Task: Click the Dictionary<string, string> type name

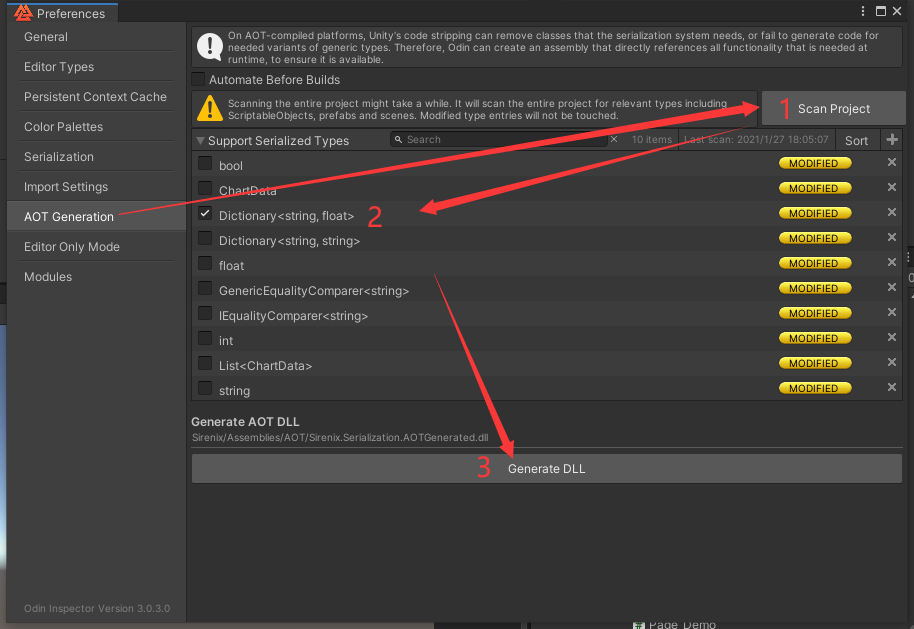Action: click(289, 241)
